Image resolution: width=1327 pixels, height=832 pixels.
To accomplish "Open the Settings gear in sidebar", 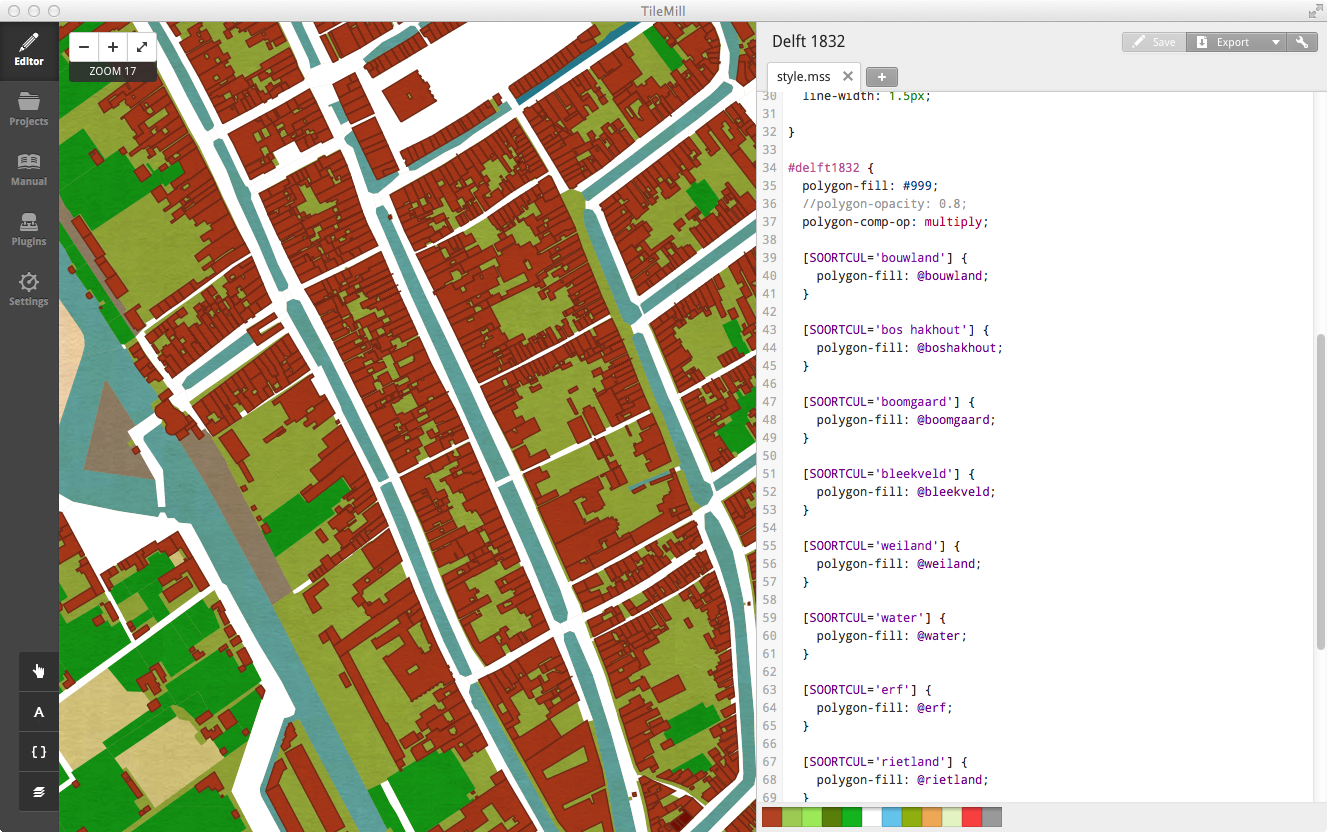I will pyautogui.click(x=29, y=289).
